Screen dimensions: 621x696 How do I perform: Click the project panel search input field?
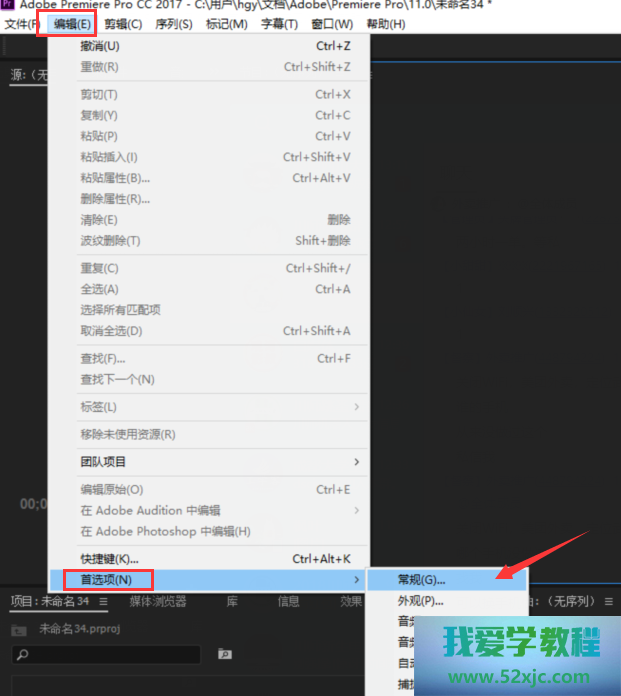(x=110, y=655)
